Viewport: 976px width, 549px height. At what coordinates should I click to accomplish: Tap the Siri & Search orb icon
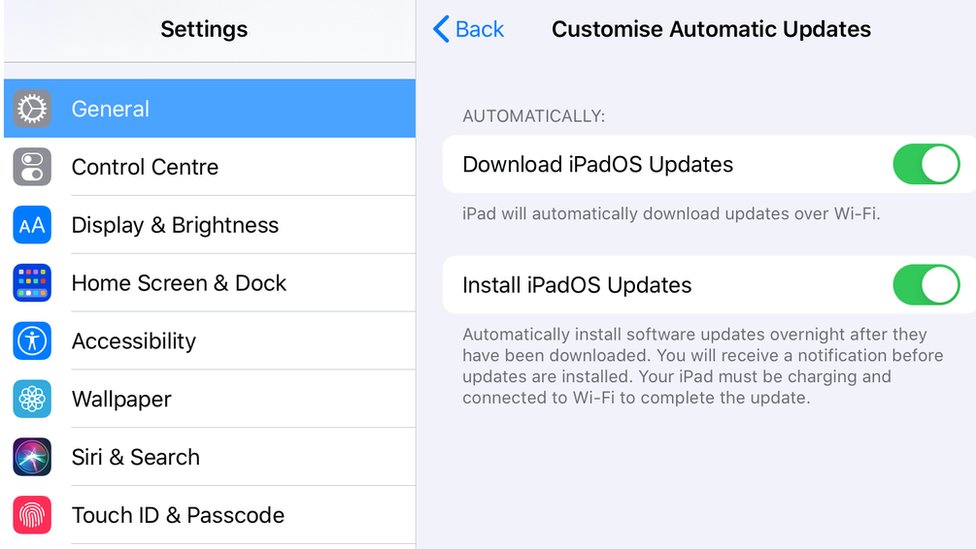[x=32, y=457]
